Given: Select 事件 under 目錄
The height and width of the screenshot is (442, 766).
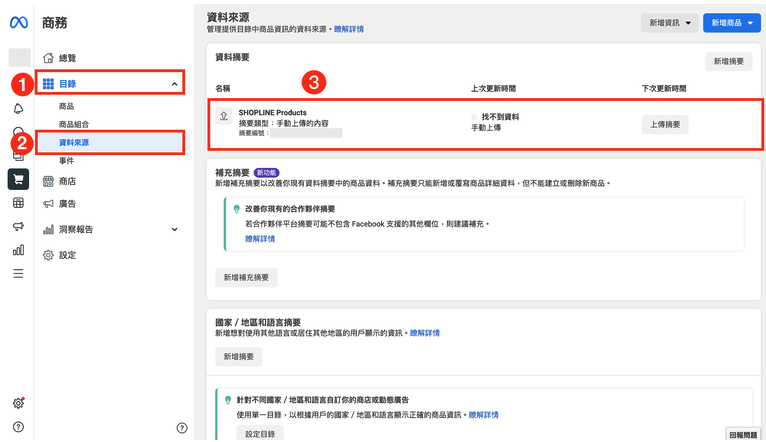Looking at the screenshot, I should pos(66,160).
